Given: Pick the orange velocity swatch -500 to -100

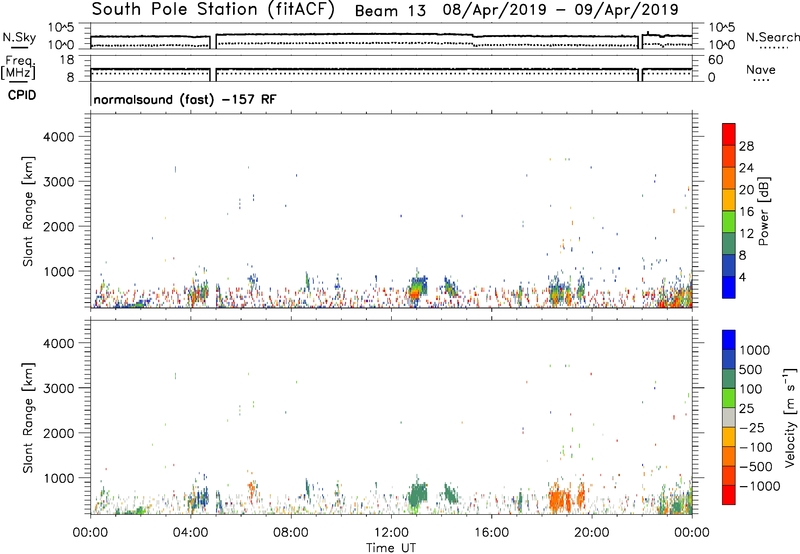Looking at the screenshot, I should [x=729, y=456].
